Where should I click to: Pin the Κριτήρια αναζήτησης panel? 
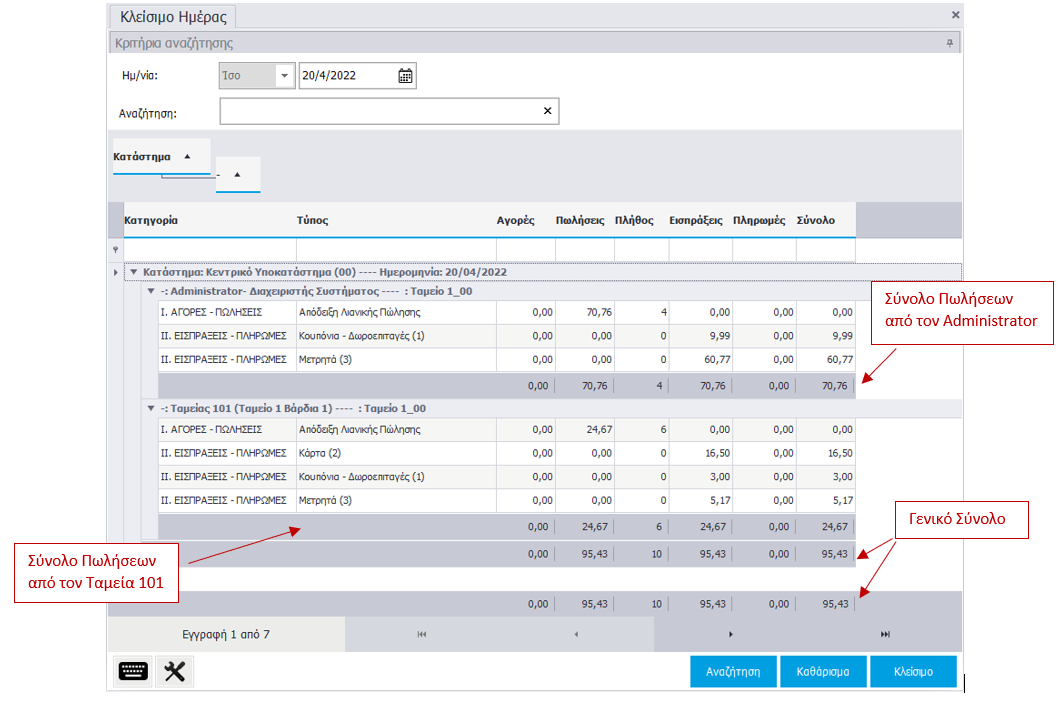(949, 43)
